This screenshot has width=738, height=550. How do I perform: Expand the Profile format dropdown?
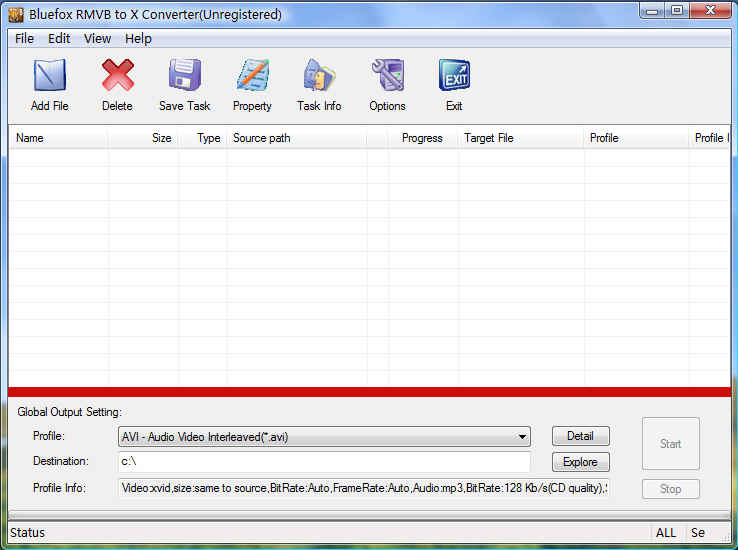tap(523, 437)
